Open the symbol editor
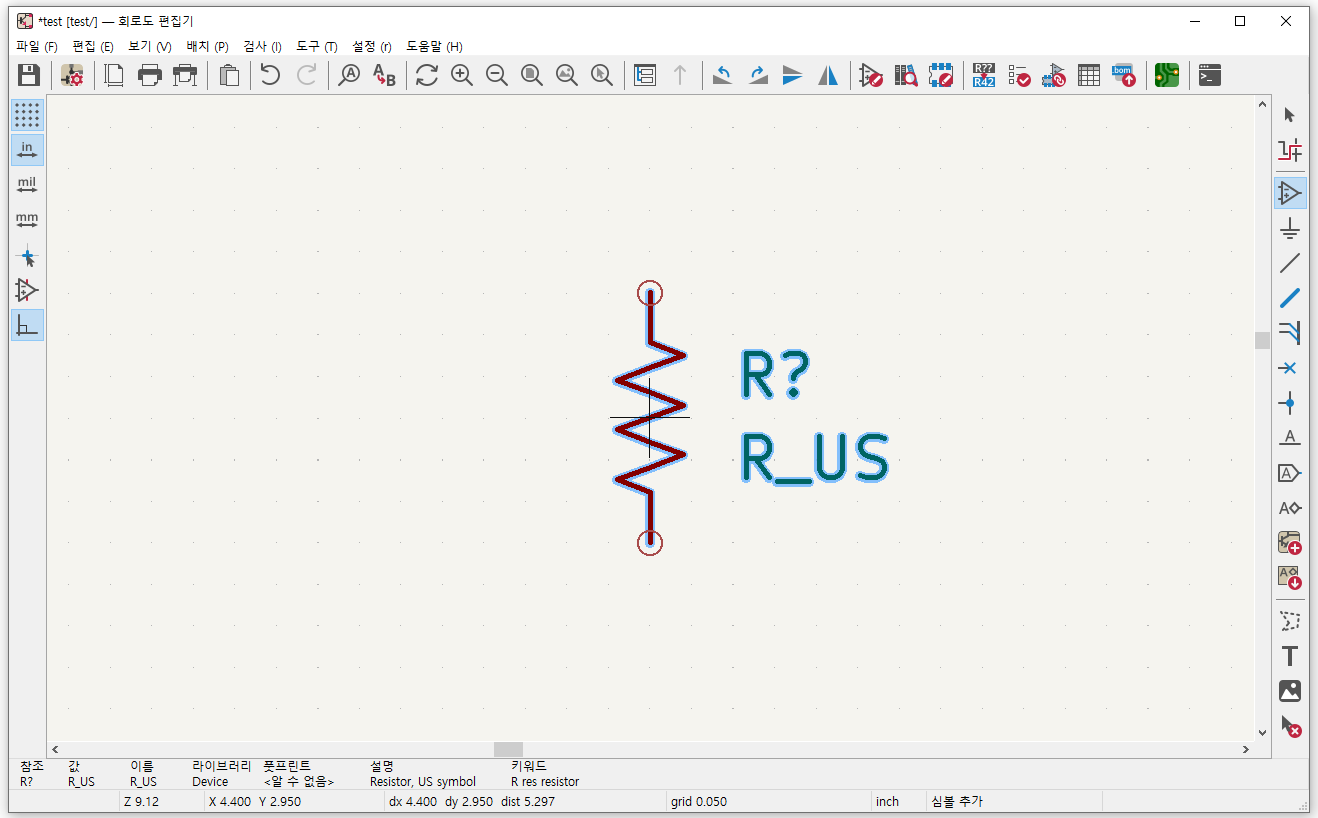This screenshot has height=818, width=1318. click(x=871, y=75)
